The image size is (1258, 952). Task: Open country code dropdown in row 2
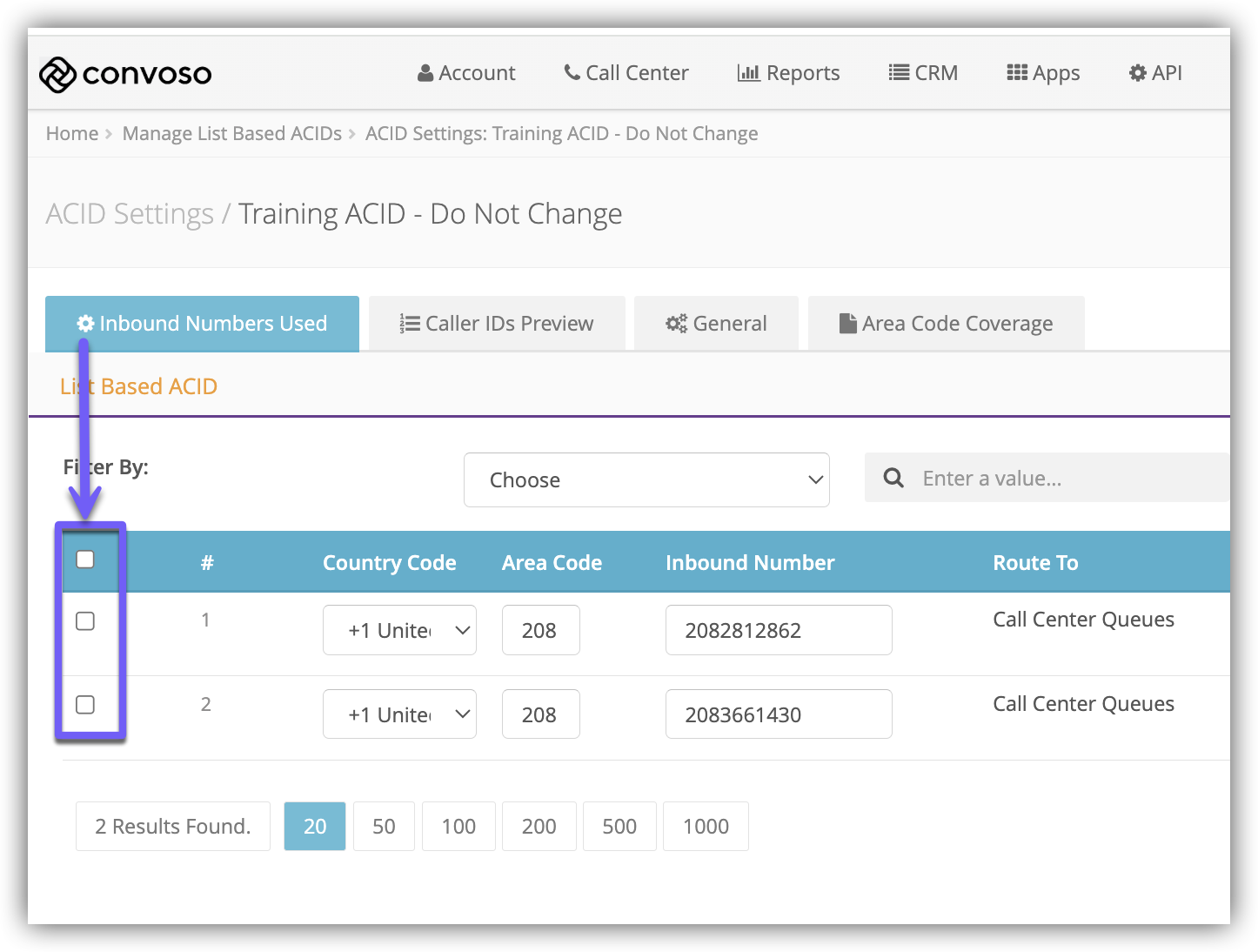tap(399, 714)
